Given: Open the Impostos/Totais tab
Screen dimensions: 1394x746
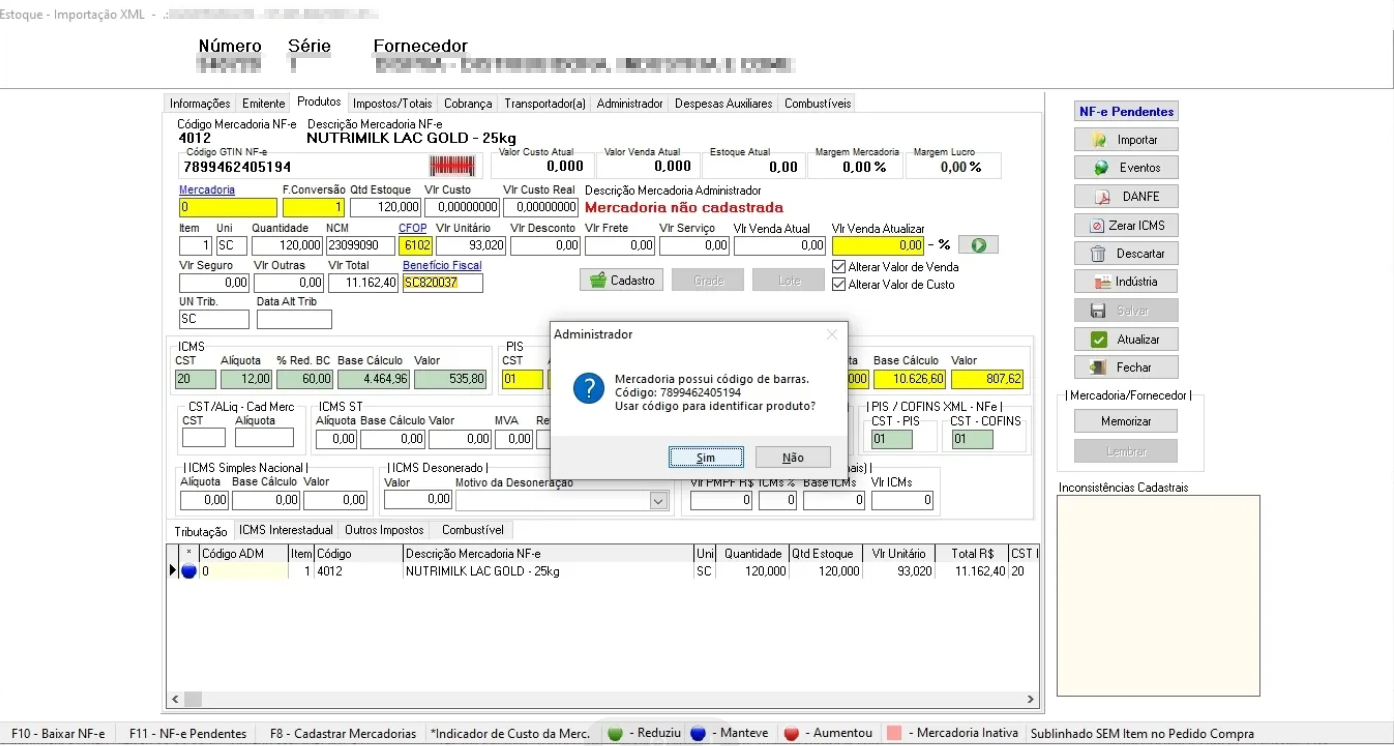Looking at the screenshot, I should coord(393,103).
